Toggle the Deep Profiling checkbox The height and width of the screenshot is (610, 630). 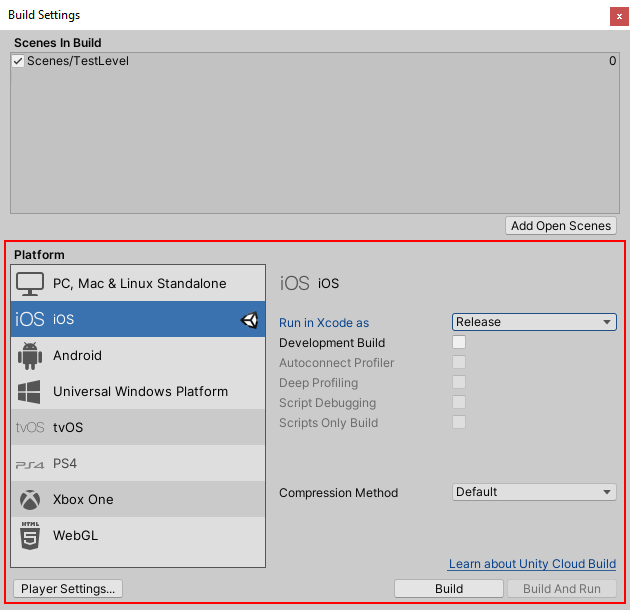(x=459, y=382)
